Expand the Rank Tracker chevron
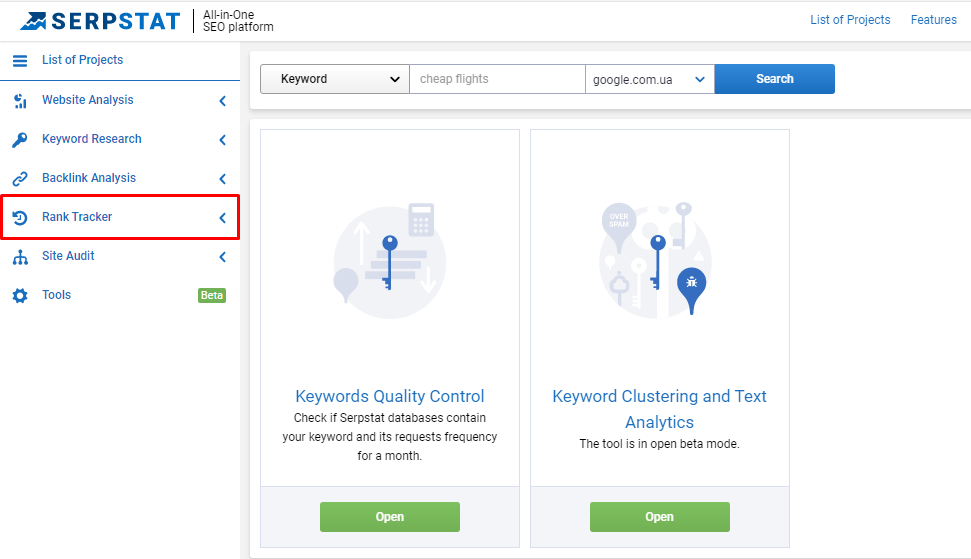971x559 pixels. pyautogui.click(x=222, y=217)
